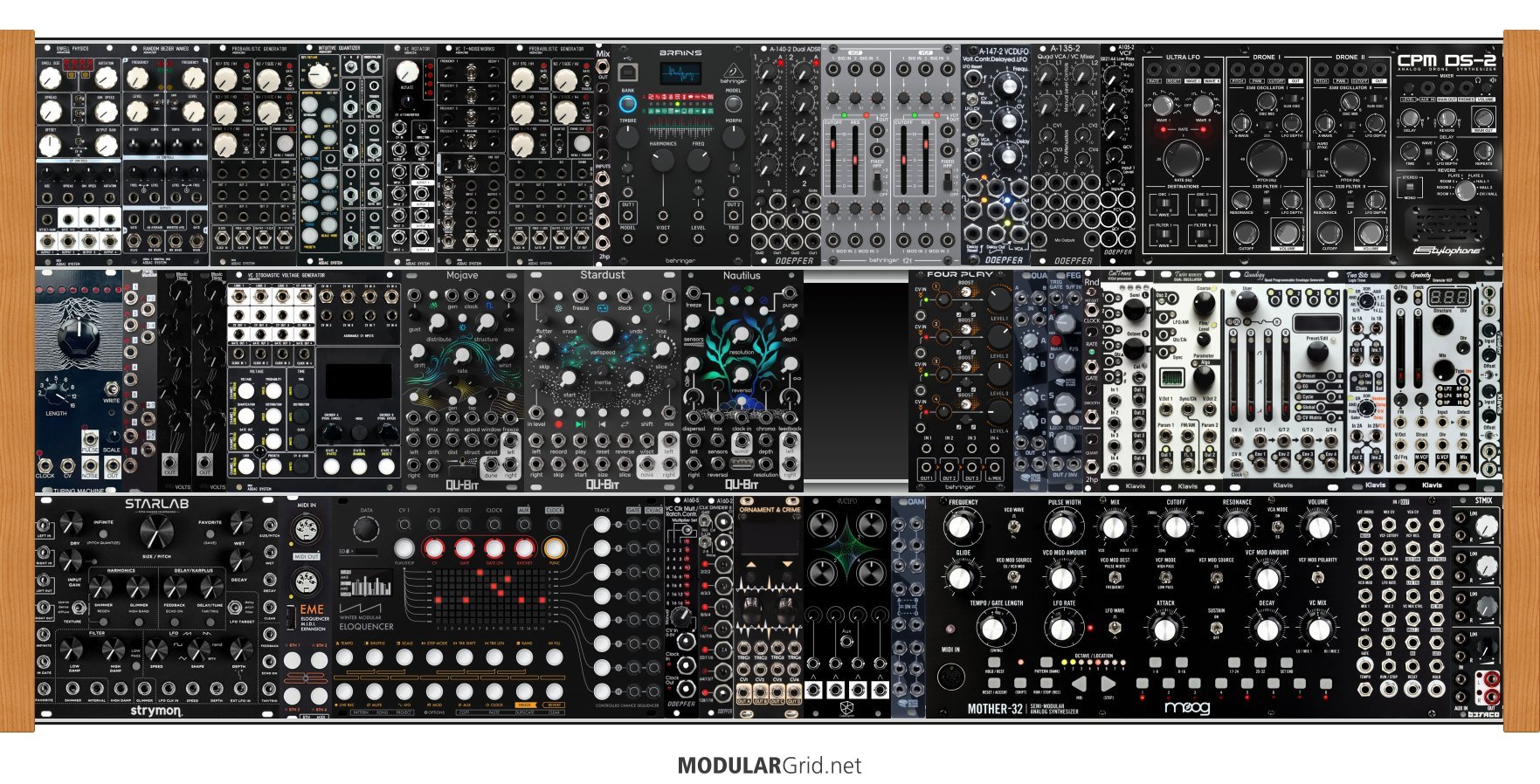Toggle the VCF MOD POLARITY switch on Mother-32
1540x784 pixels.
pyautogui.click(x=1316, y=575)
